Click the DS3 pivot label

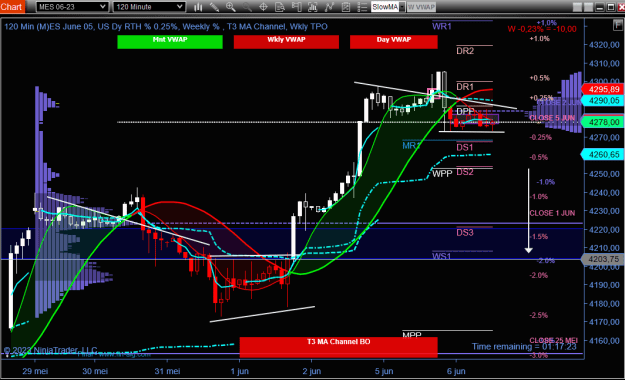[x=465, y=232]
